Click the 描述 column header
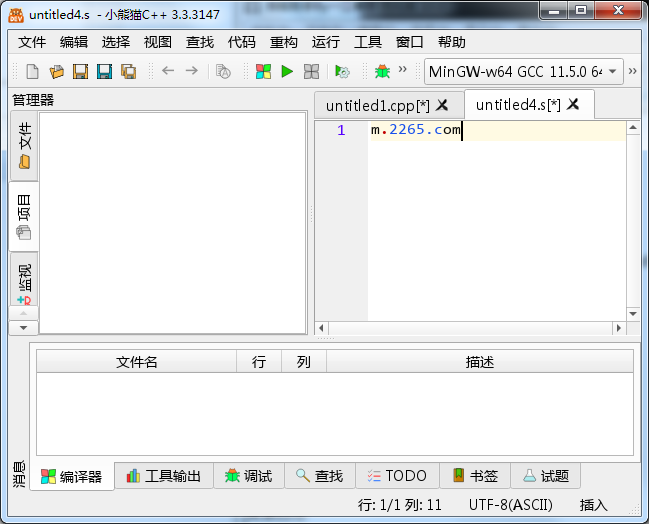The image size is (649, 524). [480, 362]
